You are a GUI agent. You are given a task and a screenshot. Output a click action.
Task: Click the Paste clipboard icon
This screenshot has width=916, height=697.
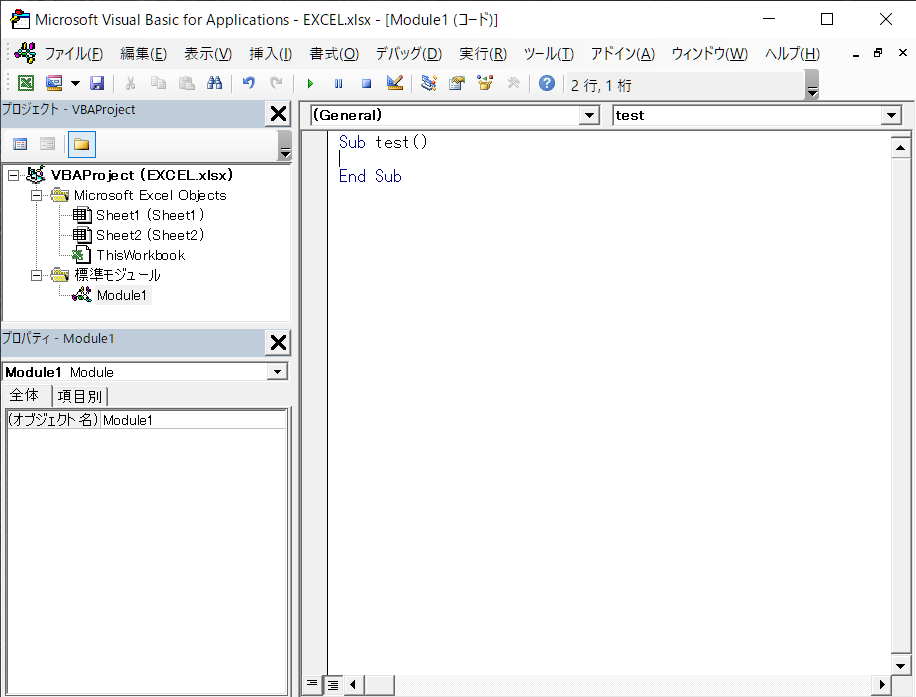click(x=186, y=84)
